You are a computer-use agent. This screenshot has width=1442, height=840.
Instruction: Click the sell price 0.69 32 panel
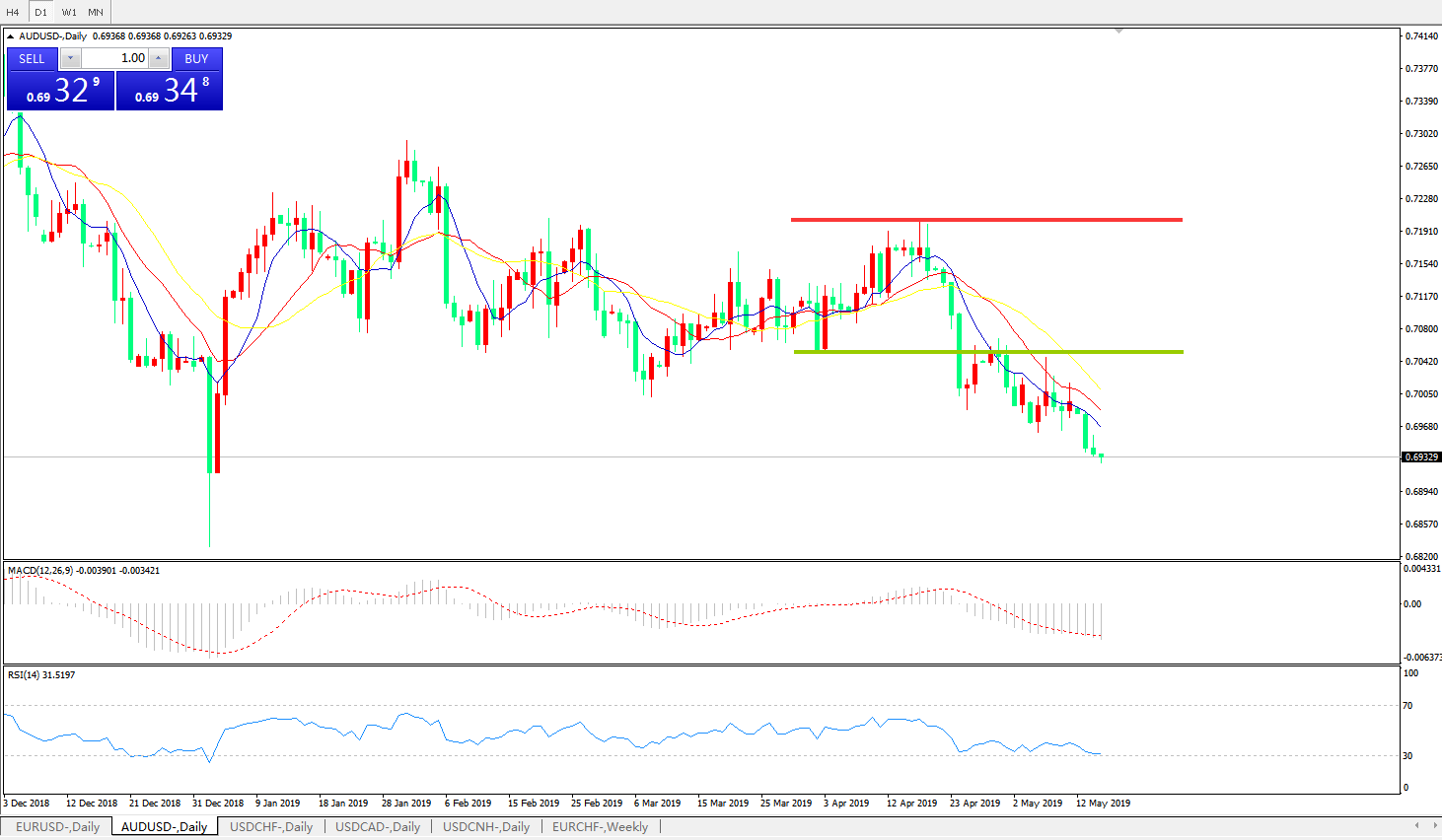[61, 91]
